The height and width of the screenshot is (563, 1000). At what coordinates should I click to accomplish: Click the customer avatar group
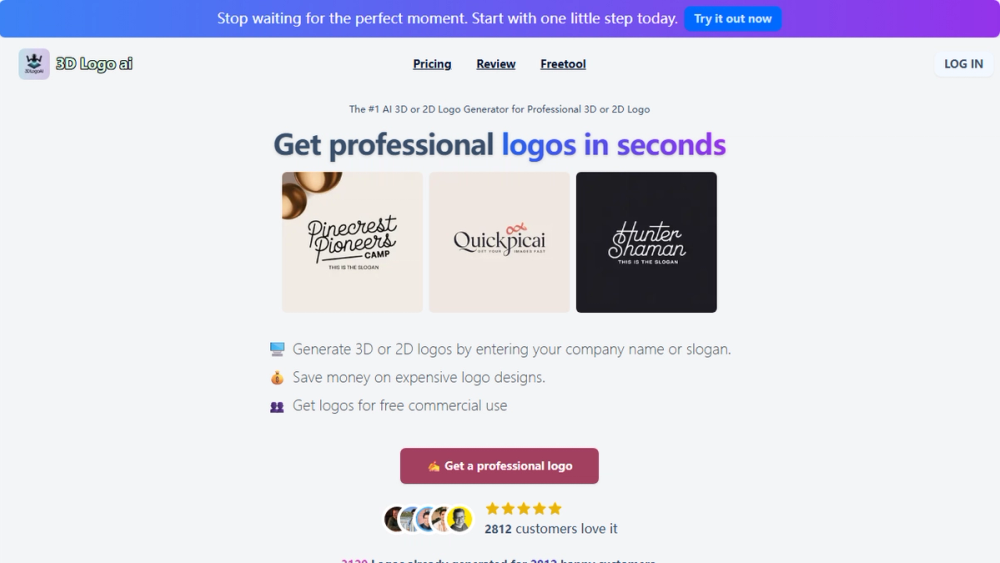(428, 519)
